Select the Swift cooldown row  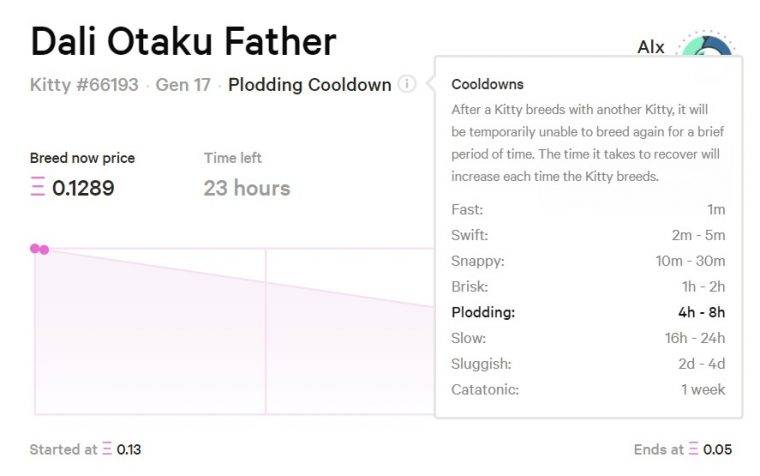[x=588, y=235]
